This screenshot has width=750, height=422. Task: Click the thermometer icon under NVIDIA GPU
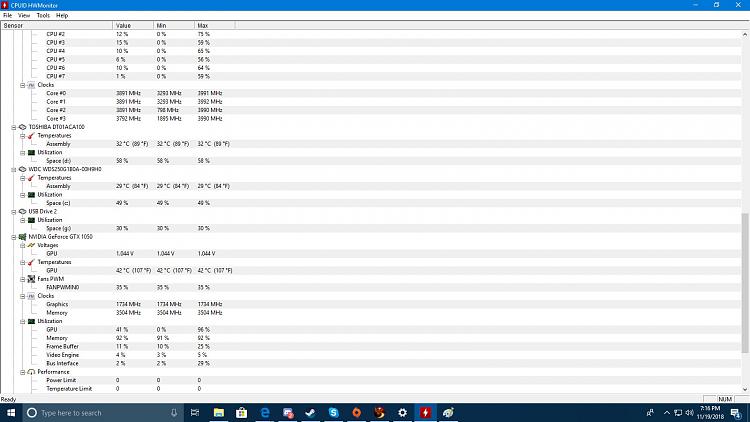tap(31, 262)
